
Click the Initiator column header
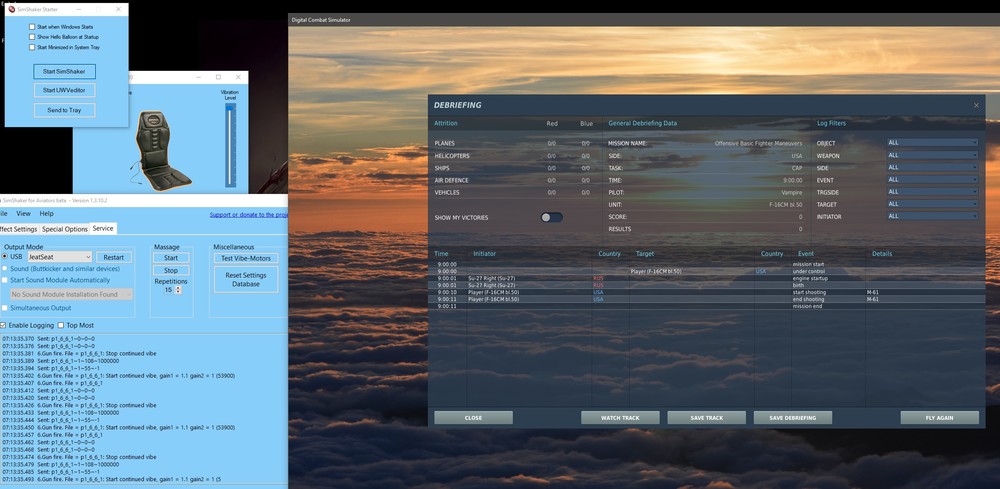[484, 254]
